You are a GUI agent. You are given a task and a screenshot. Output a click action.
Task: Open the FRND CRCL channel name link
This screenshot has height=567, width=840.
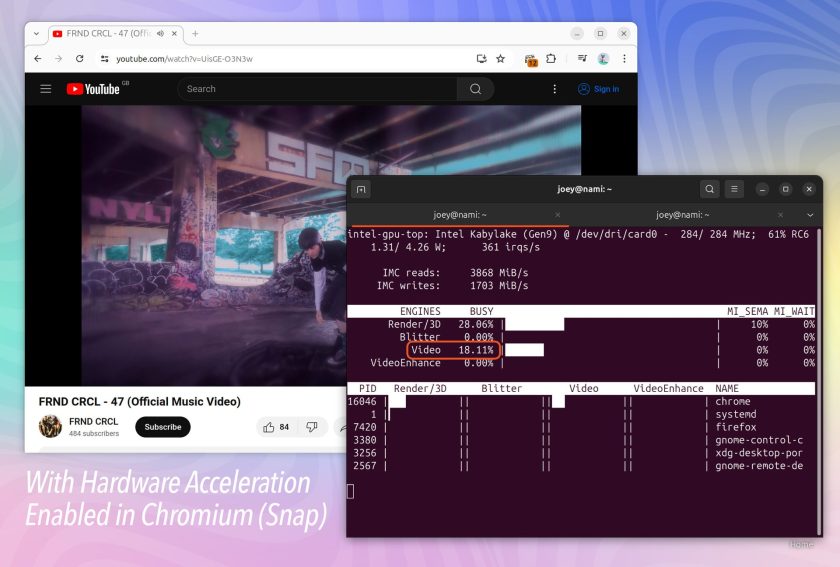point(93,422)
